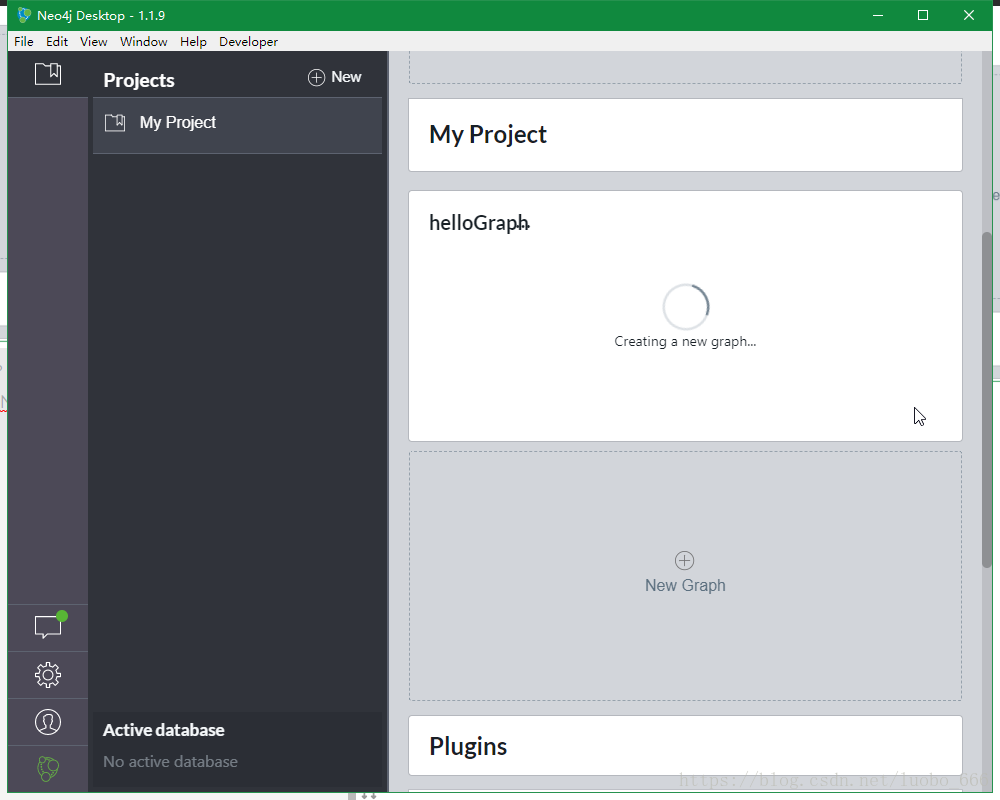This screenshot has height=800, width=1000.
Task: Create a new project with New button
Action: 335,77
